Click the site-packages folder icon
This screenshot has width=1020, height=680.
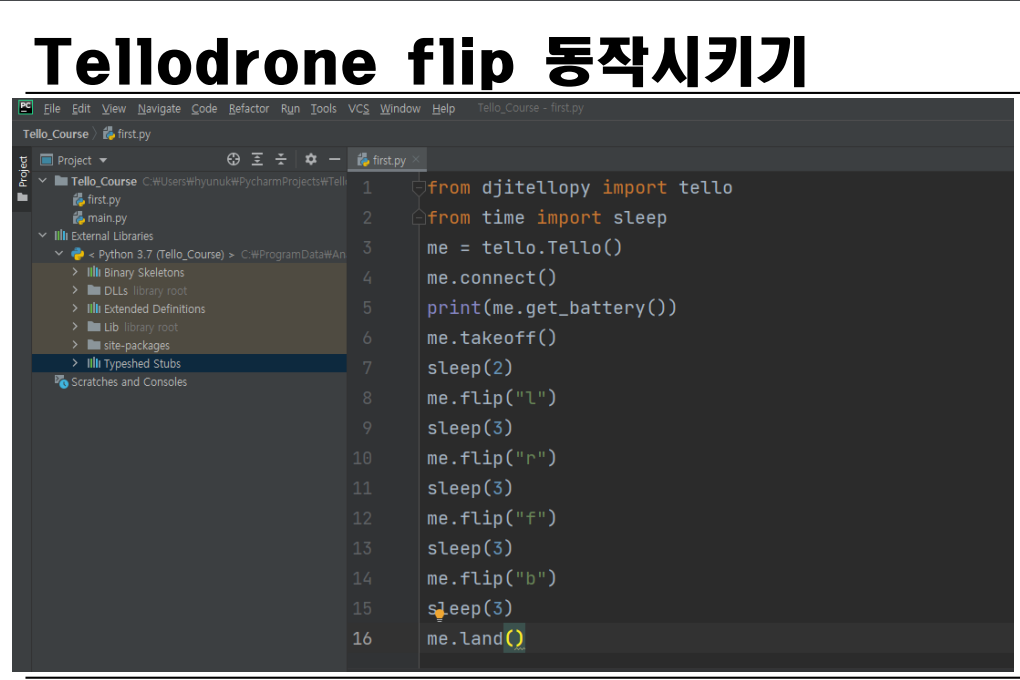coord(94,345)
